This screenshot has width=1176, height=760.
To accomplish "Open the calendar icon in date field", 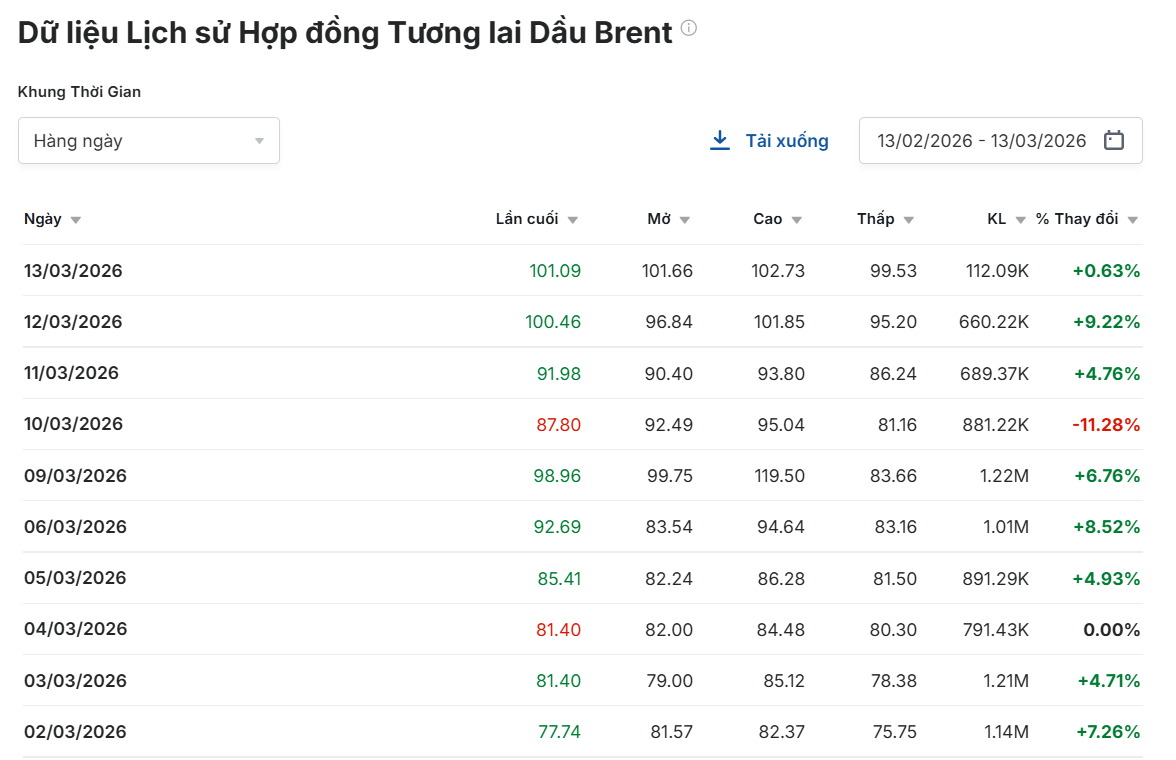I will pyautogui.click(x=1113, y=140).
